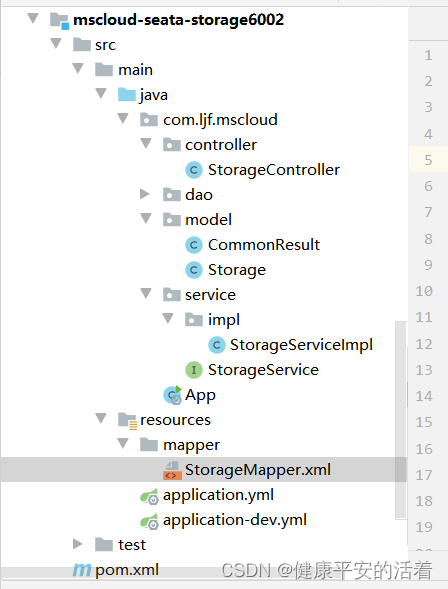Click the StorageService interface icon
448x589 pixels.
194,370
